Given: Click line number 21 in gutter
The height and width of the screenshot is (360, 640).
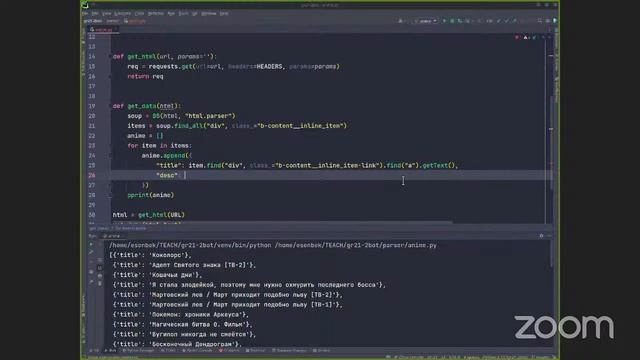Looking at the screenshot, I should pos(92,126).
